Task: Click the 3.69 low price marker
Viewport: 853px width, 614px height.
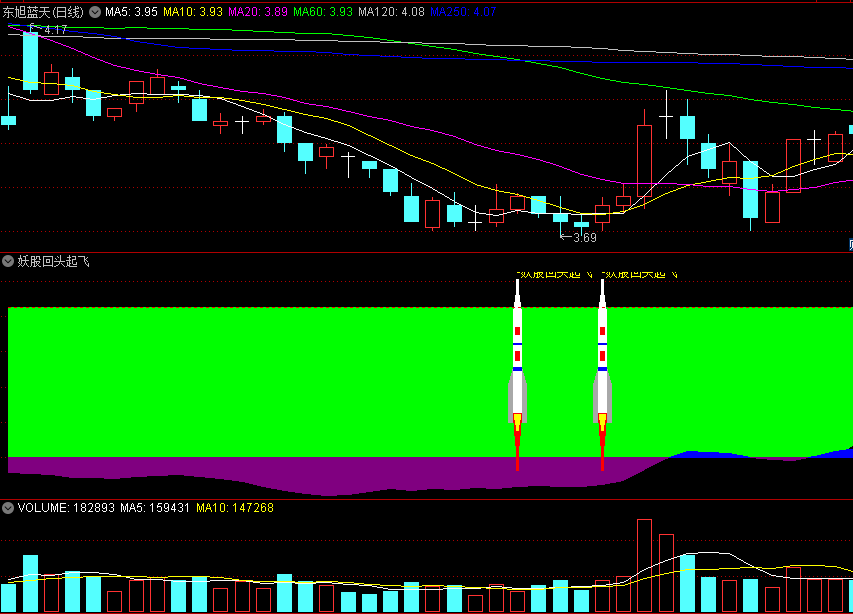Action: (585, 238)
